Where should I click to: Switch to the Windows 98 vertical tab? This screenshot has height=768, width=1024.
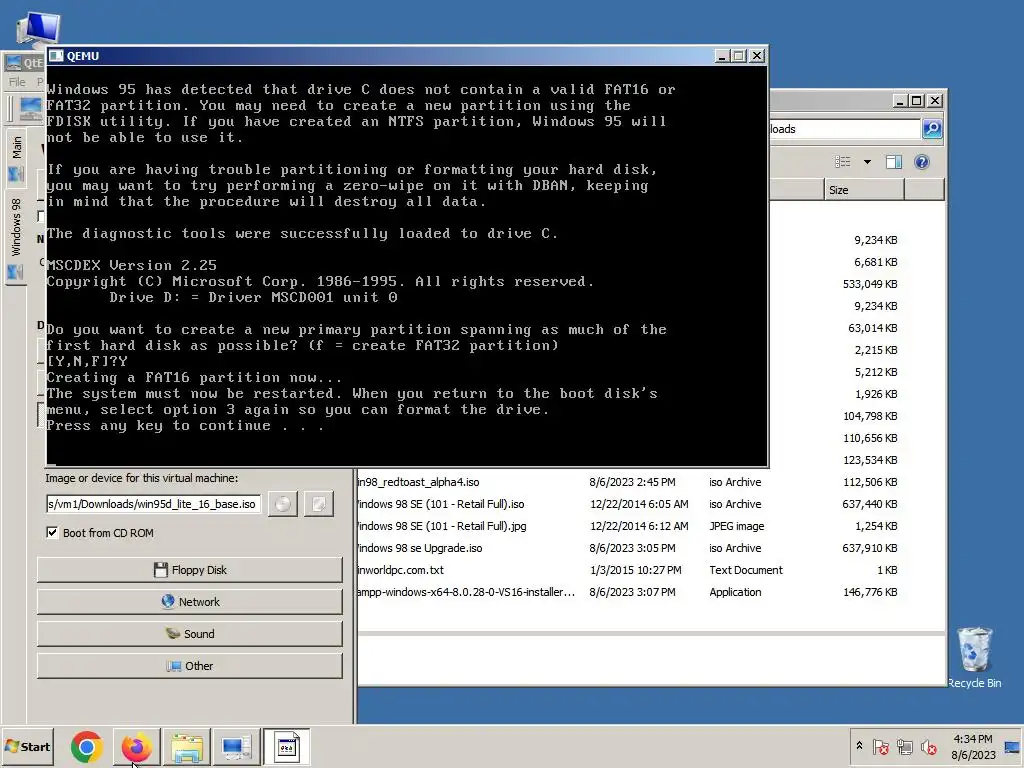click(16, 236)
